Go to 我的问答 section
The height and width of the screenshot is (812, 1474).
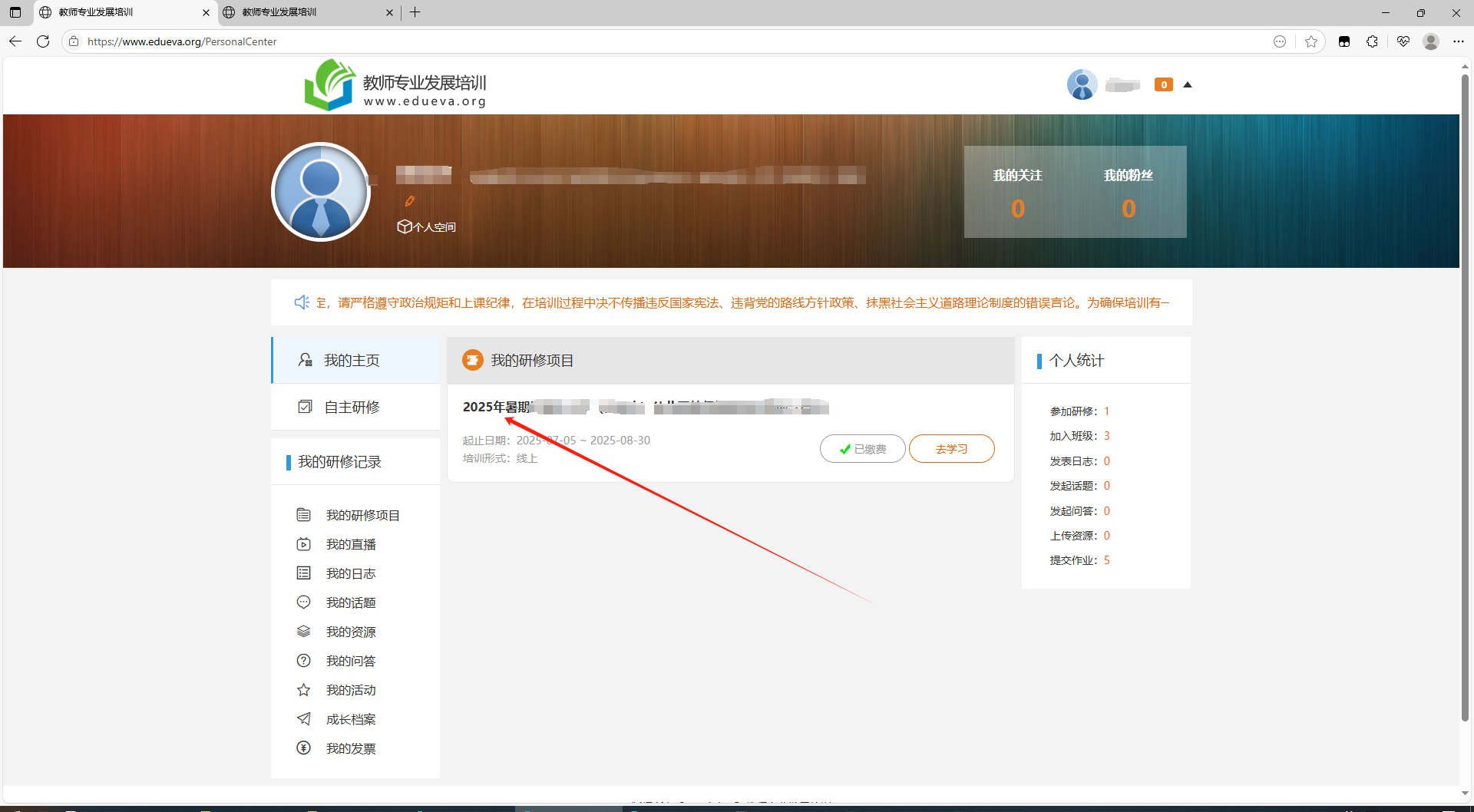click(x=350, y=661)
